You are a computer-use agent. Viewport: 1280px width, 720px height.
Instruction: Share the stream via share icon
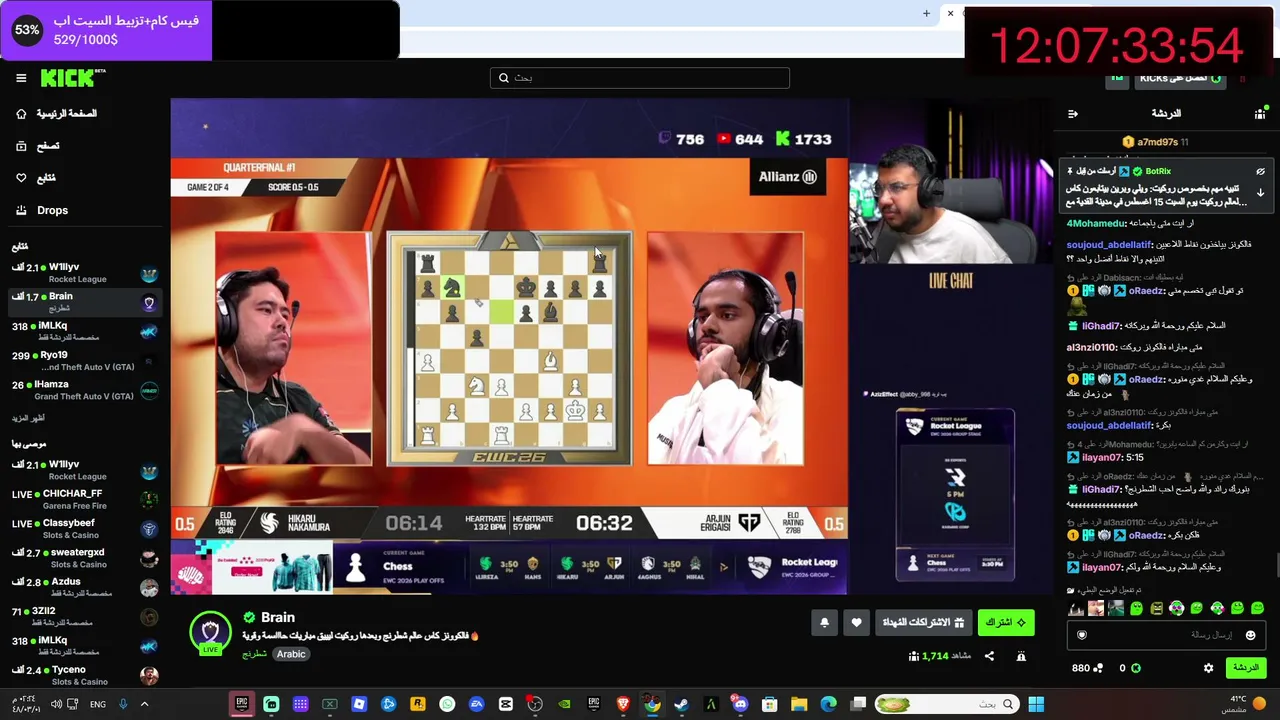point(989,656)
